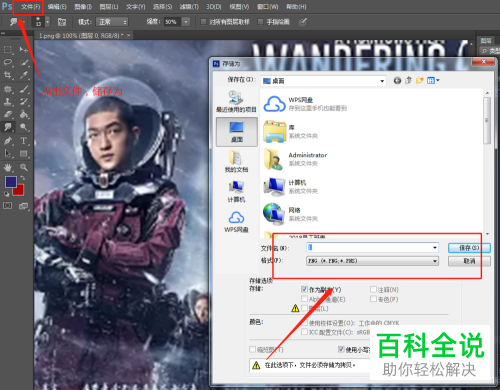Open the Filter (T) menu
Screen dimensions: 500x390
pos(189,7)
